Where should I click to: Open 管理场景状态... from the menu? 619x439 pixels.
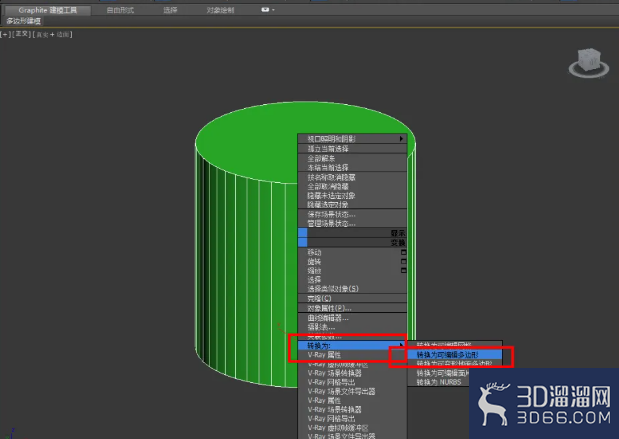click(x=352, y=224)
